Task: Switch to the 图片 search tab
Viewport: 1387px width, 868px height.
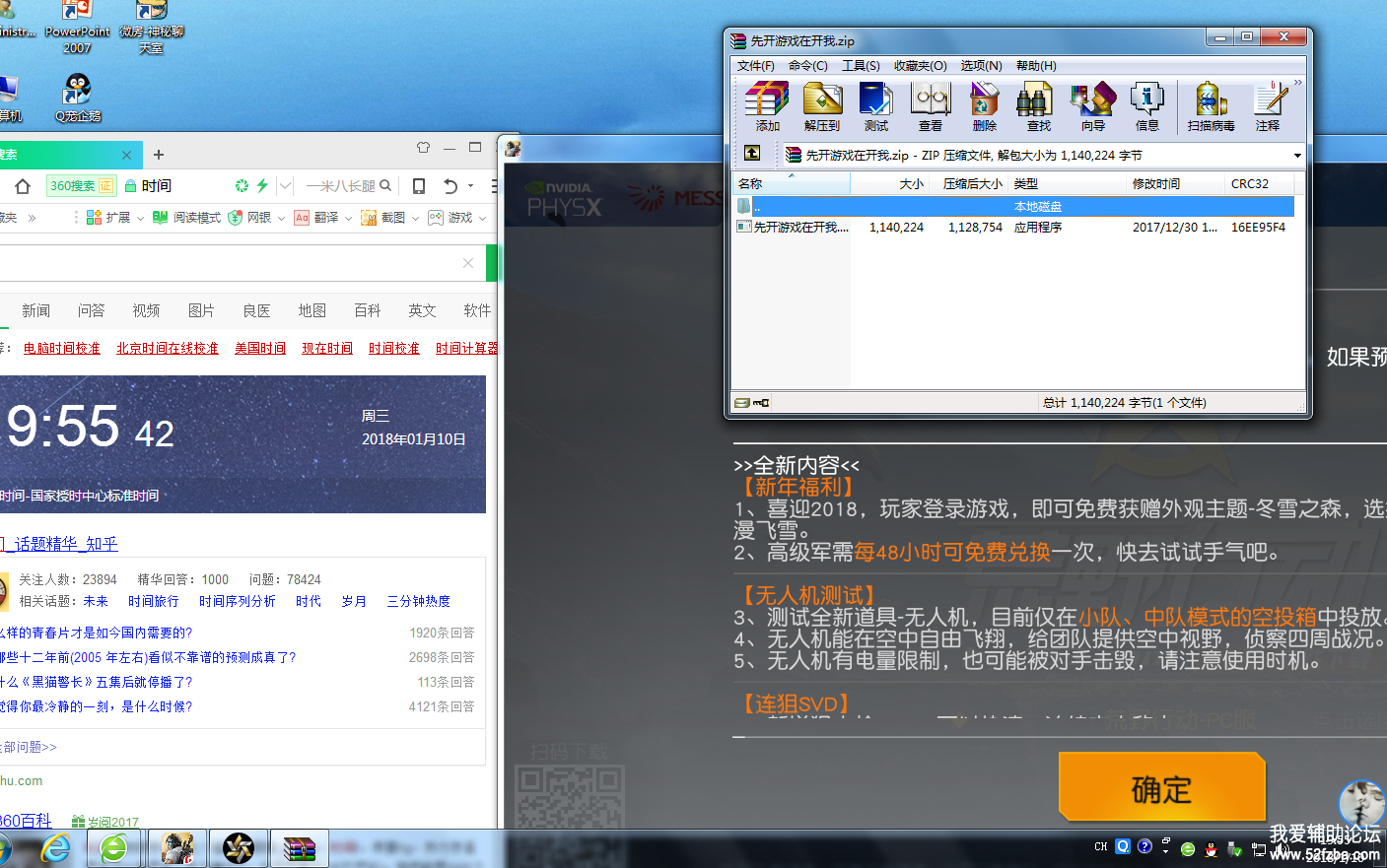Action: click(202, 310)
